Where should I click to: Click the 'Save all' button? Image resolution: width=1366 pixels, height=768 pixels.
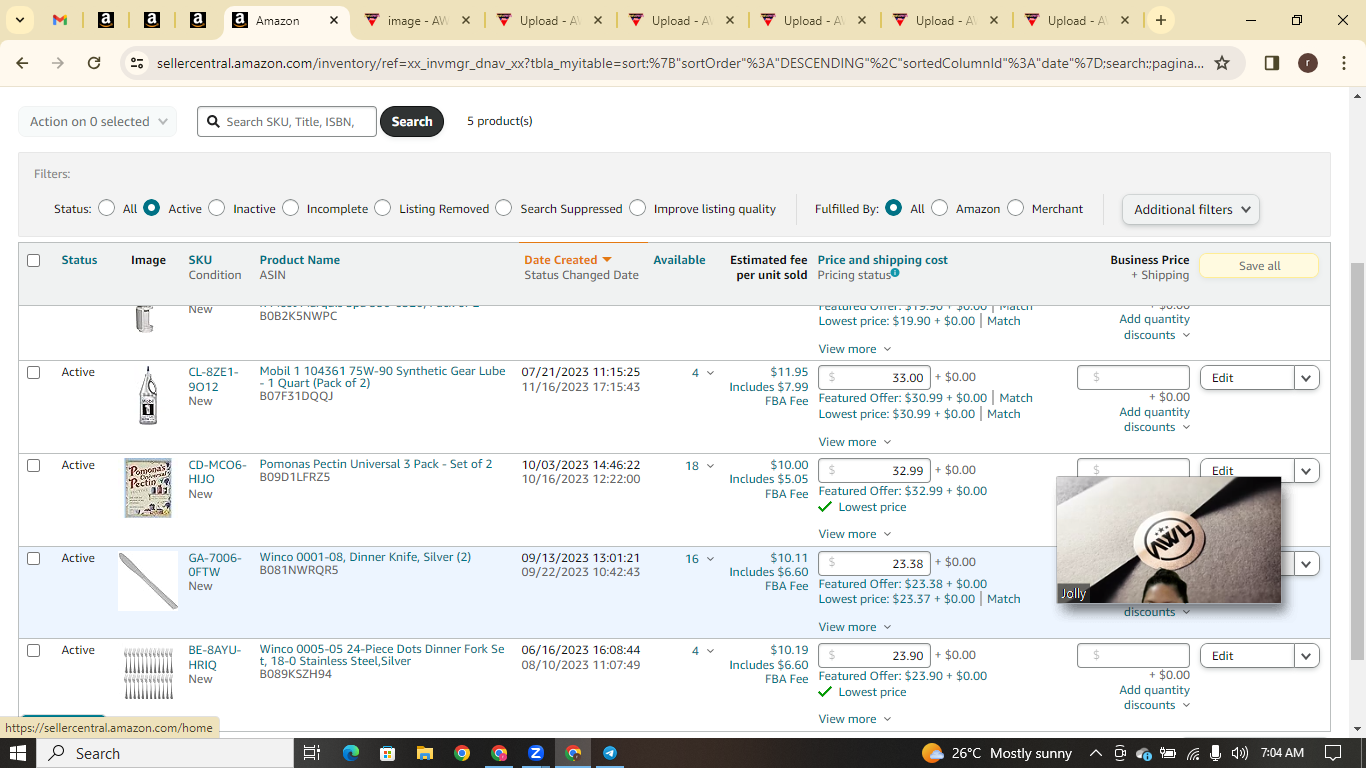click(1259, 266)
